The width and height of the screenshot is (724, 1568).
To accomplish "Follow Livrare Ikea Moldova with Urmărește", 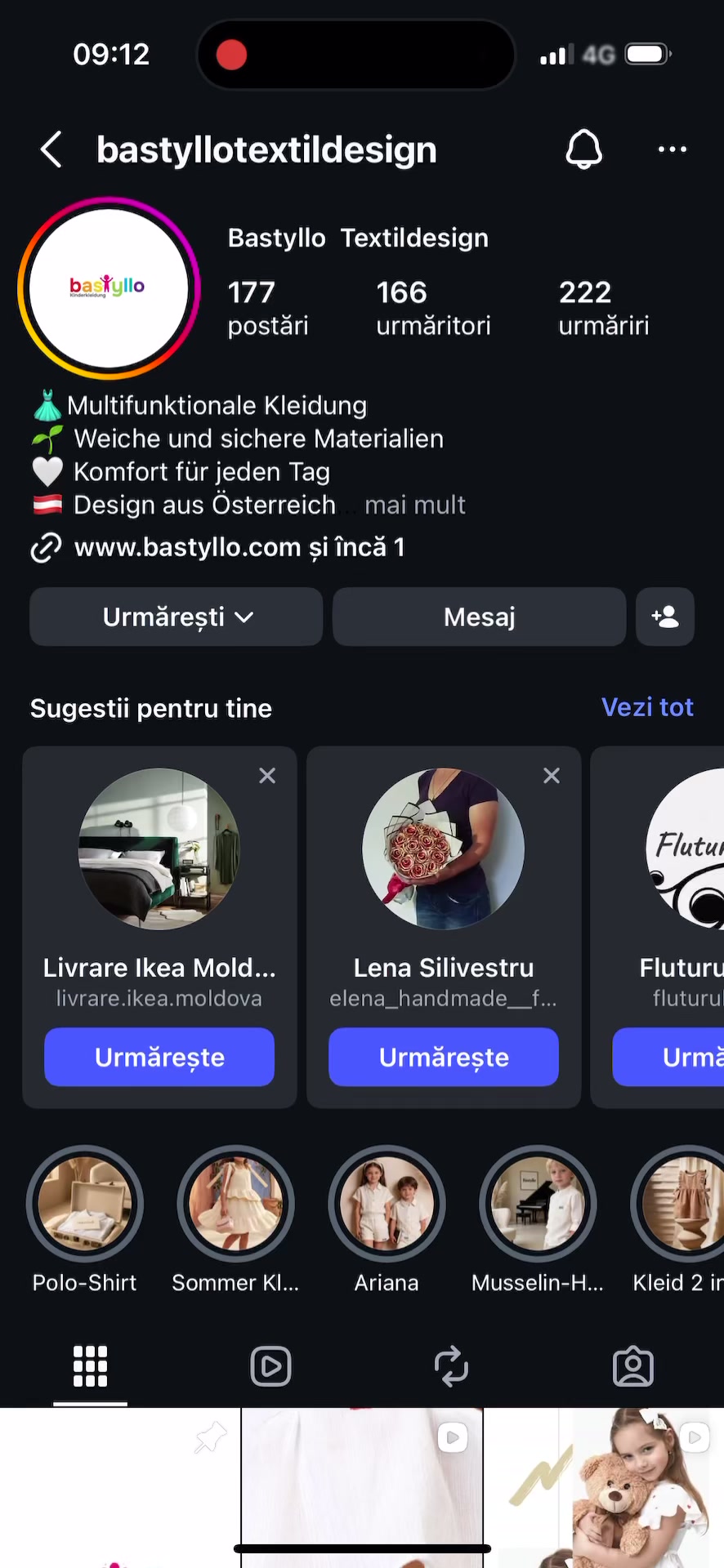I will 159,1057.
